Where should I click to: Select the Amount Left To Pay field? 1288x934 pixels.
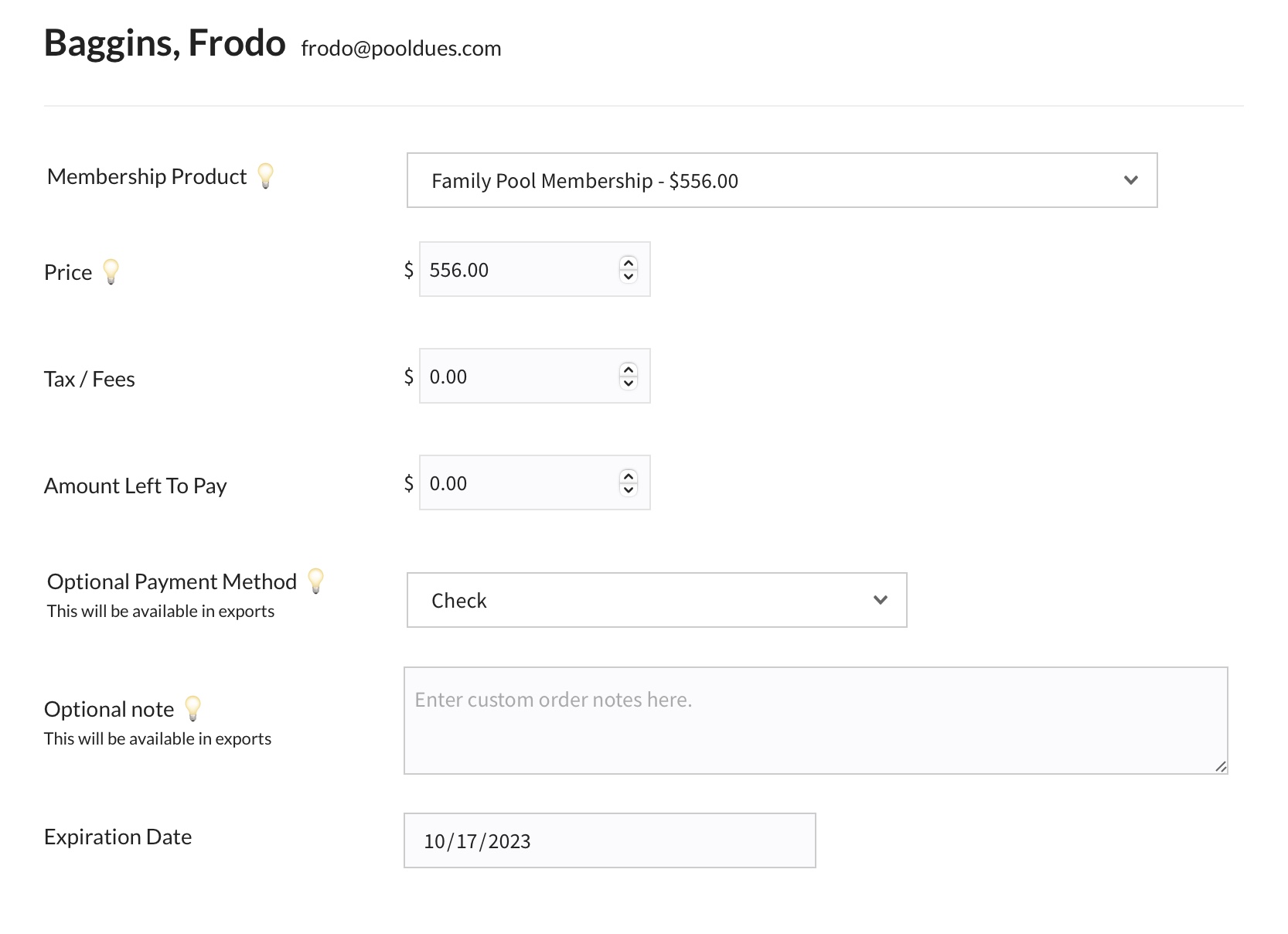518,483
